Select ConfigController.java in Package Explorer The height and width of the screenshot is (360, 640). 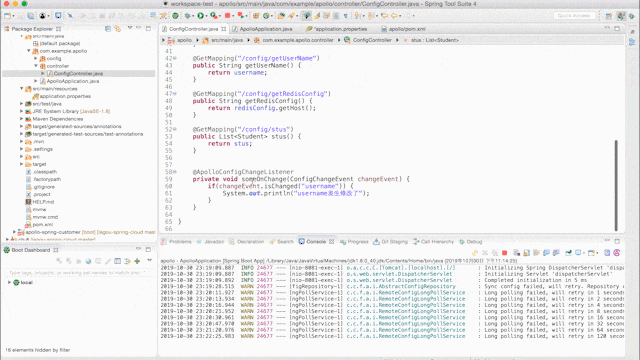[78, 73]
